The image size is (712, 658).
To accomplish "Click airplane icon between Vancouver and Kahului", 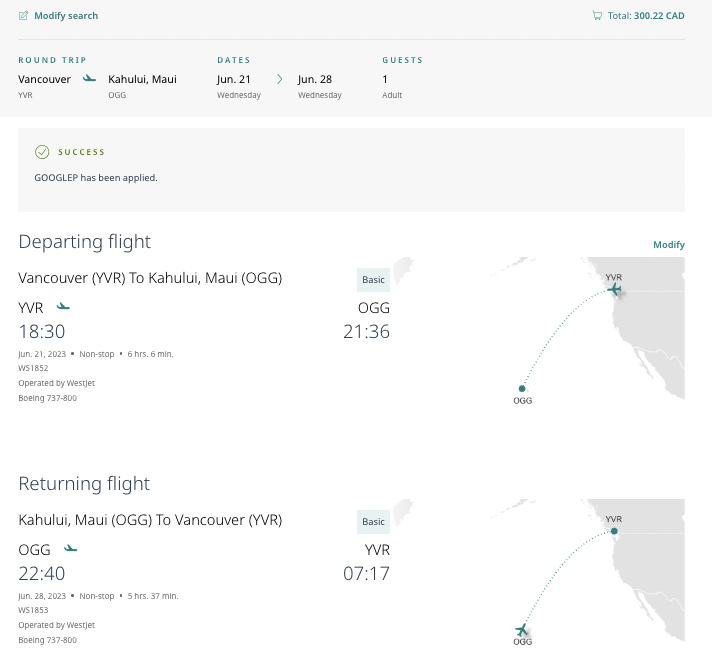I will (x=90, y=78).
